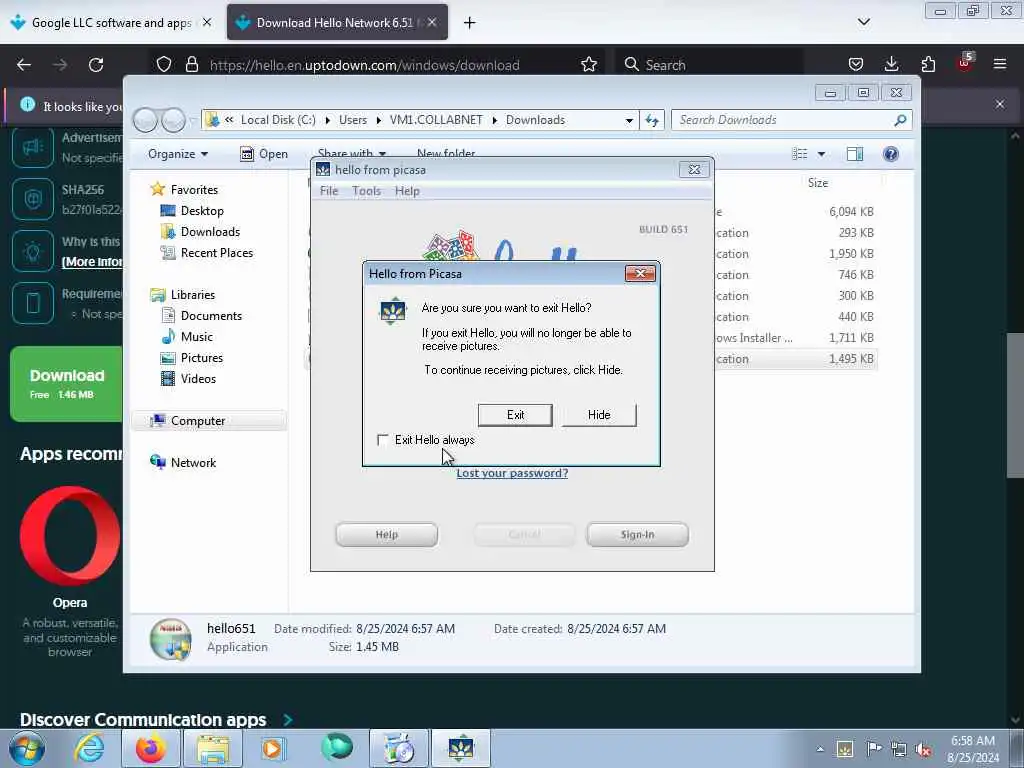Click the list all tabs arrow
Viewport: 1024px width, 768px height.
863,23
